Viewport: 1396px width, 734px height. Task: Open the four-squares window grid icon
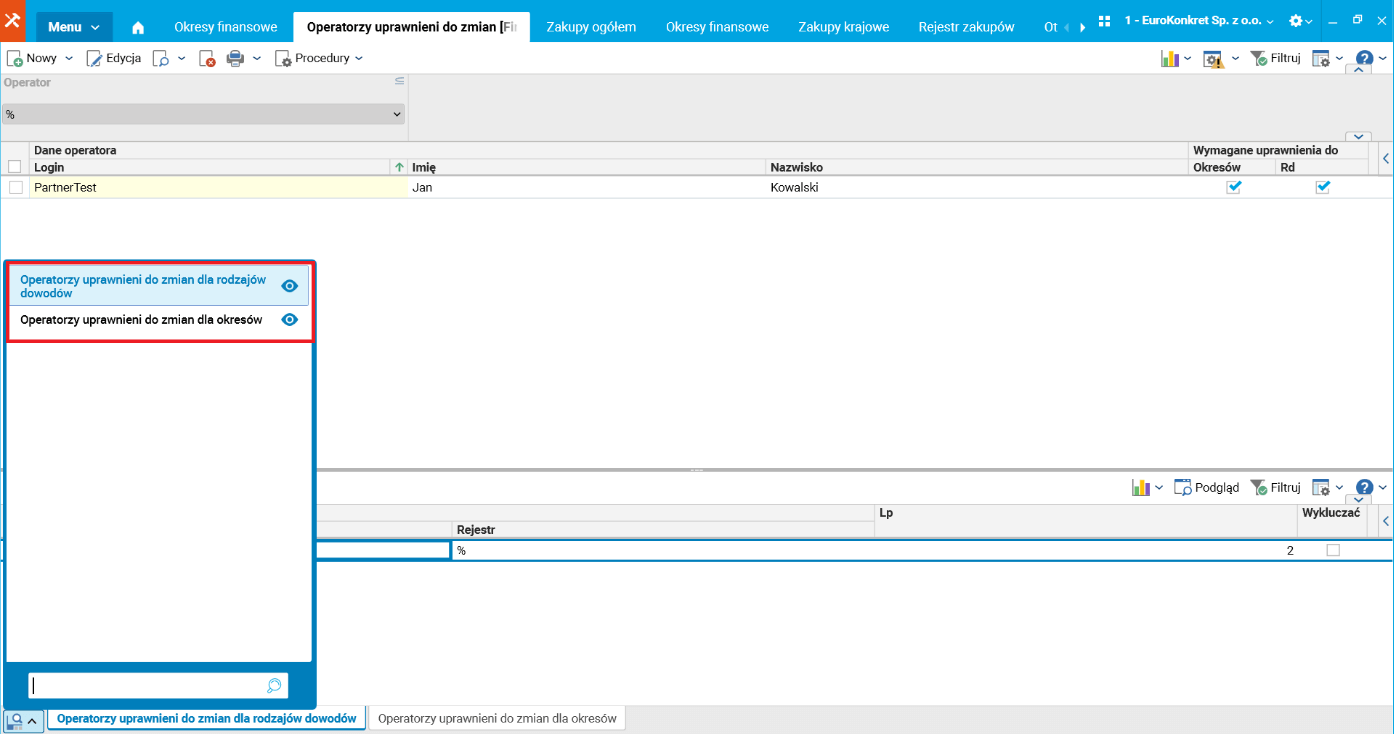[x=1104, y=21]
